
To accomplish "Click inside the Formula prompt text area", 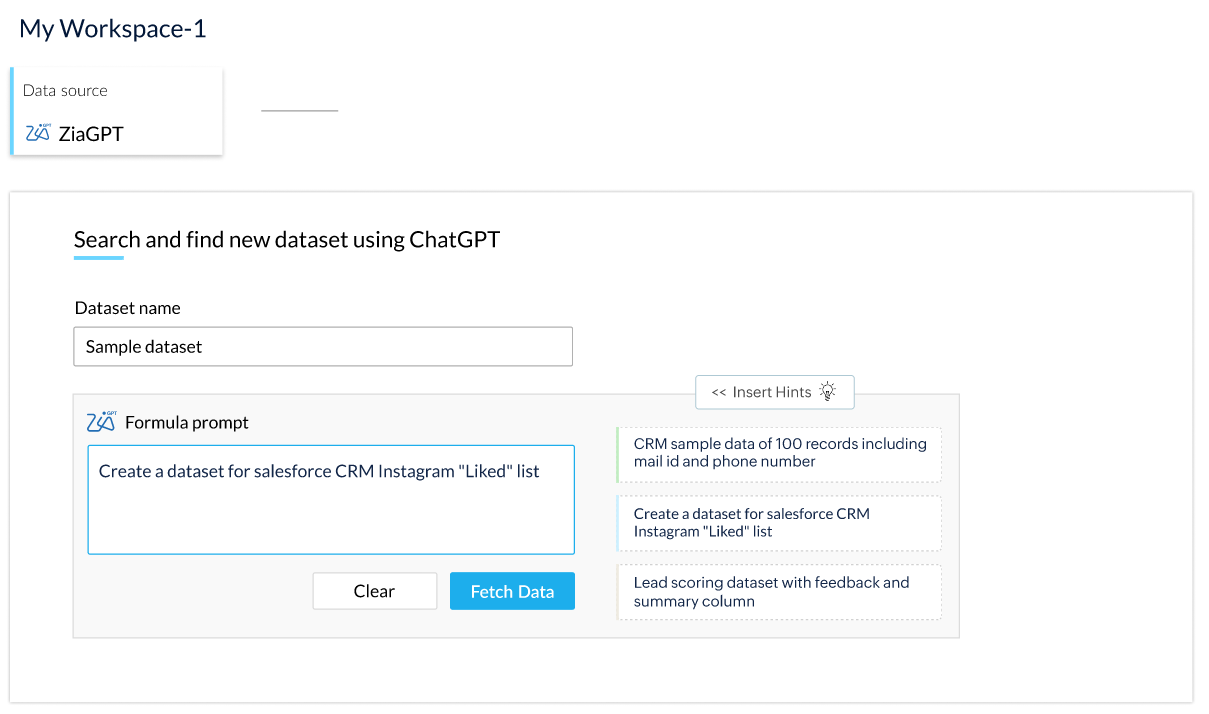I will click(x=331, y=510).
